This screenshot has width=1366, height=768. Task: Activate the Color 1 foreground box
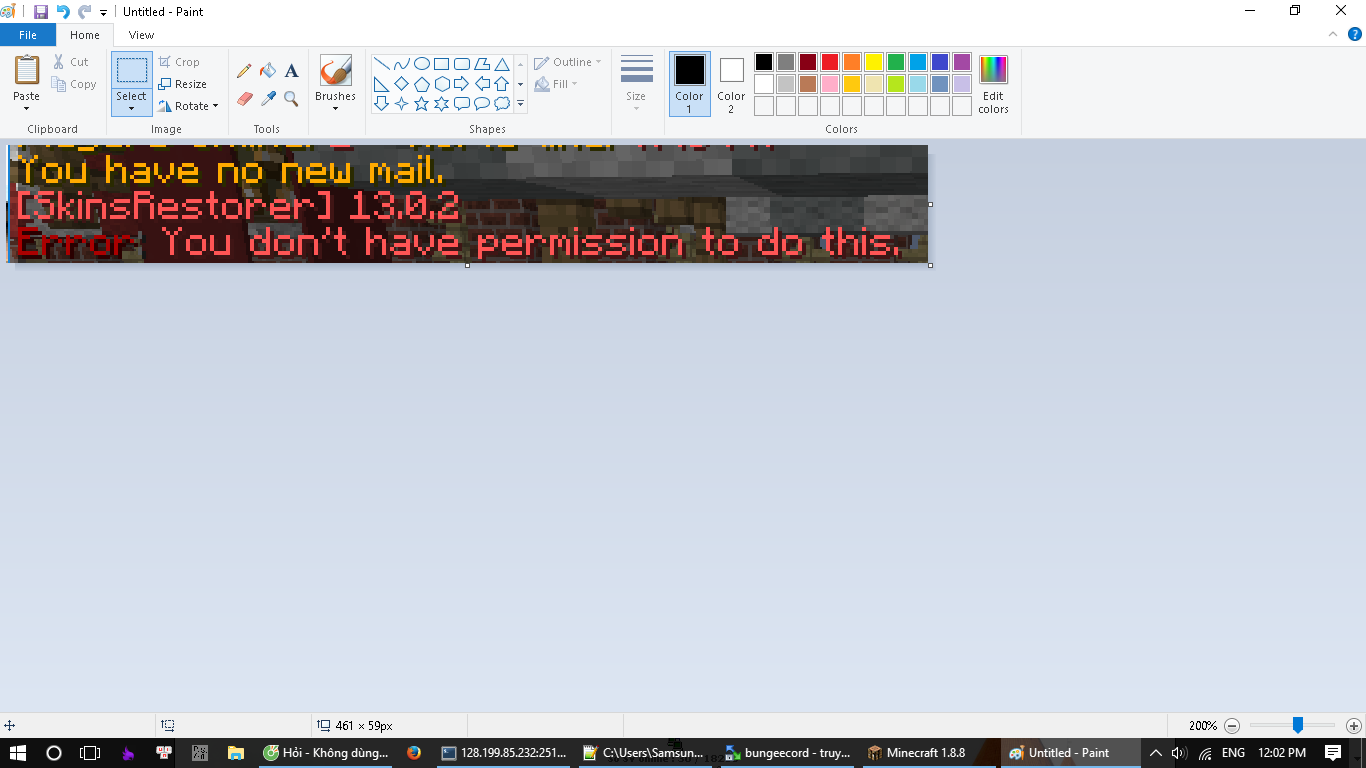pos(689,84)
